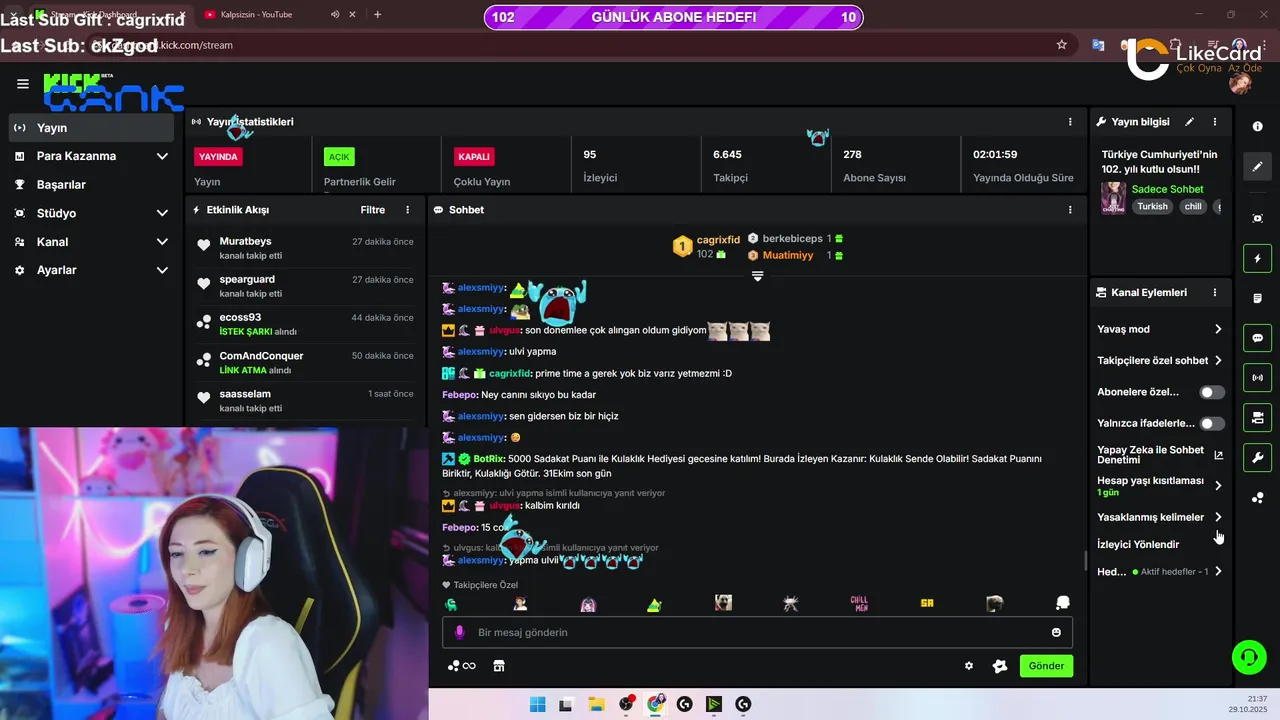Select the green among-us emote

451,604
